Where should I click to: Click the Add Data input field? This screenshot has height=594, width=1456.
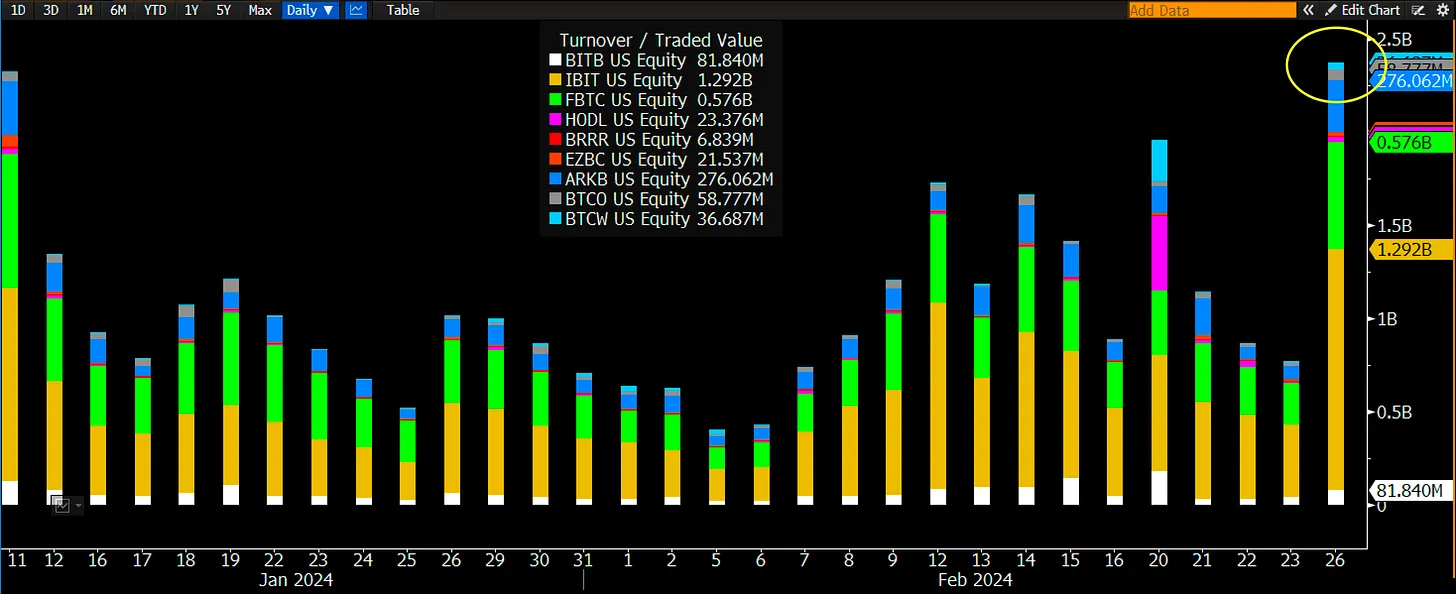(x=1210, y=10)
